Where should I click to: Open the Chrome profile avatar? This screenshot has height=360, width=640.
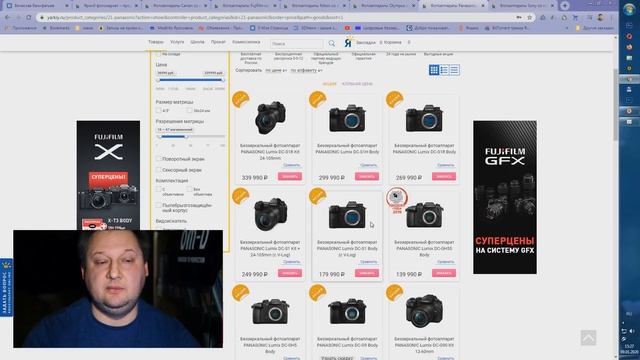[x=600, y=18]
